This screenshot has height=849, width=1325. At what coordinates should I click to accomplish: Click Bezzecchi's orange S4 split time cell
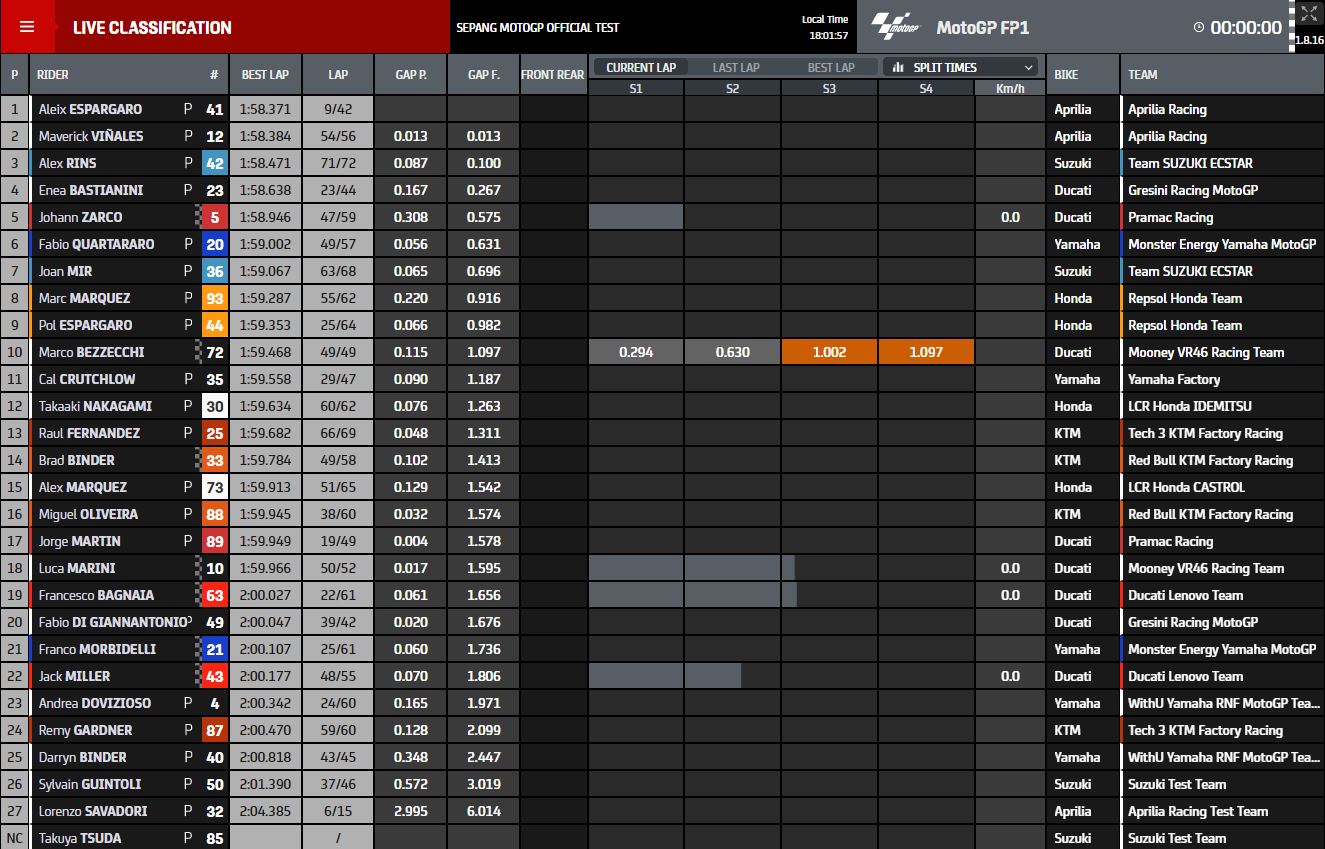coord(926,352)
